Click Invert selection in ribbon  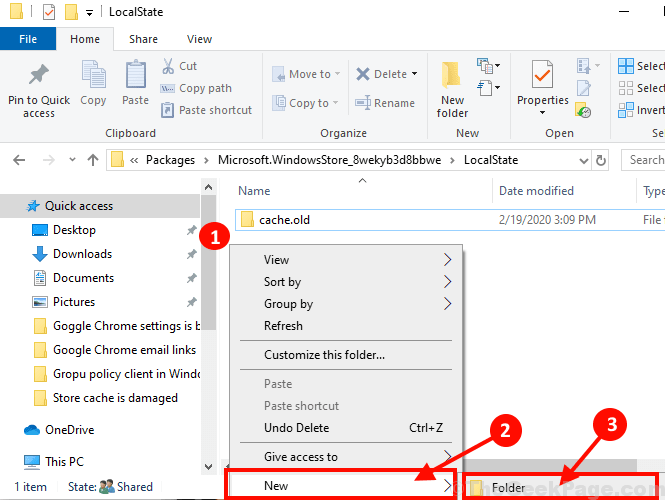(x=641, y=110)
